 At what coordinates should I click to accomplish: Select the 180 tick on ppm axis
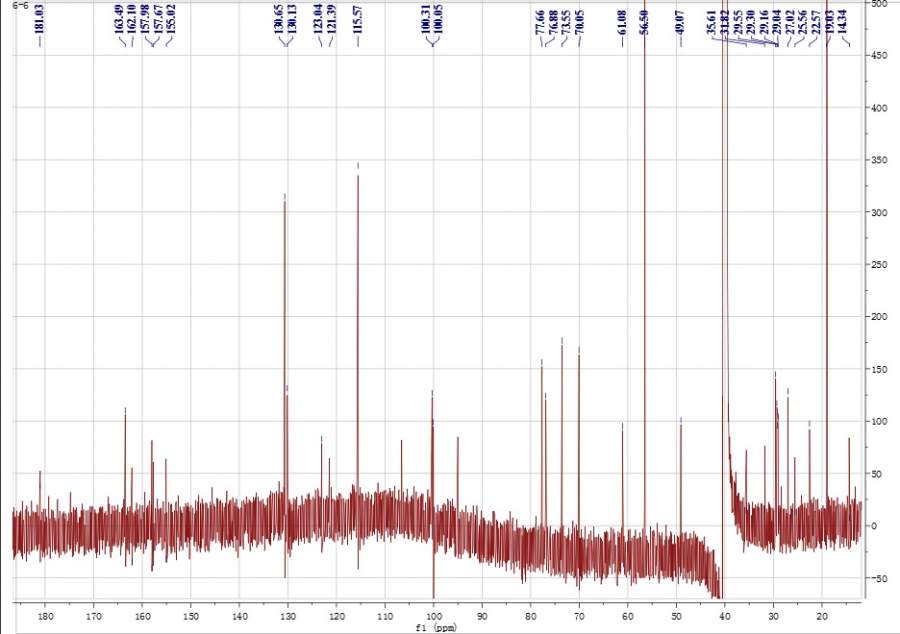(45, 617)
